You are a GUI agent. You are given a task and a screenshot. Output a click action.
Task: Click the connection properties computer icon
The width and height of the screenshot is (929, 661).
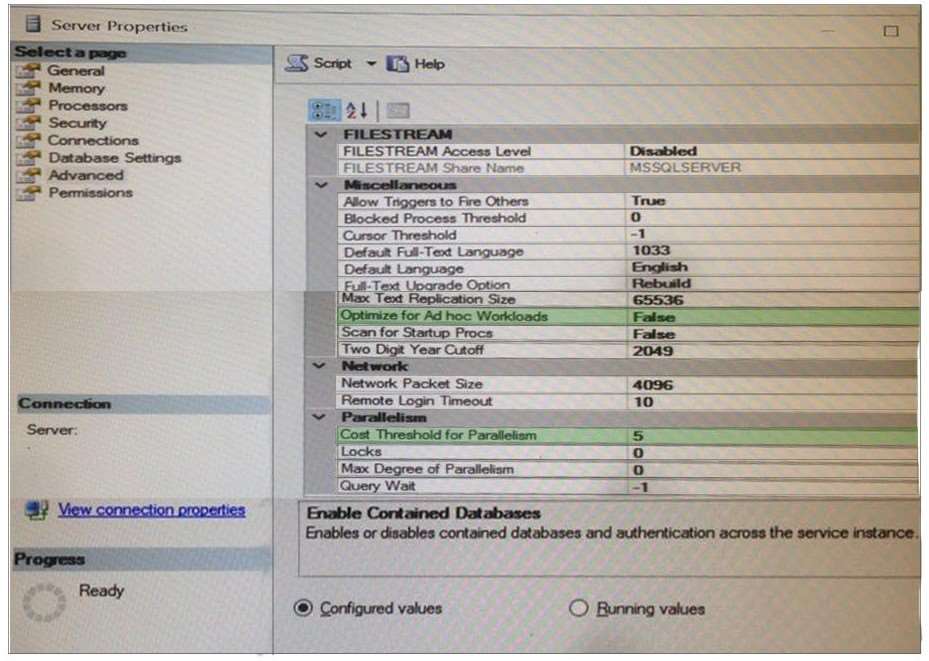(37, 510)
